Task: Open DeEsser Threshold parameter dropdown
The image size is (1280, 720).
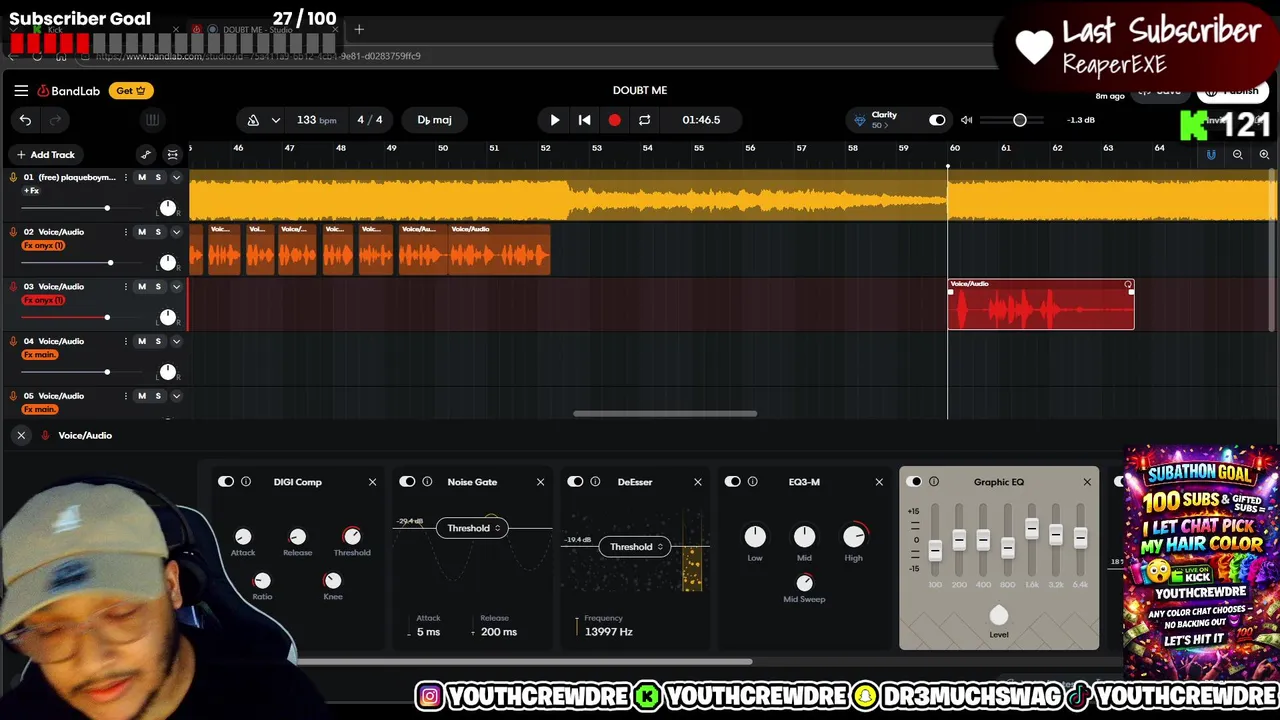Action: pyautogui.click(x=637, y=547)
